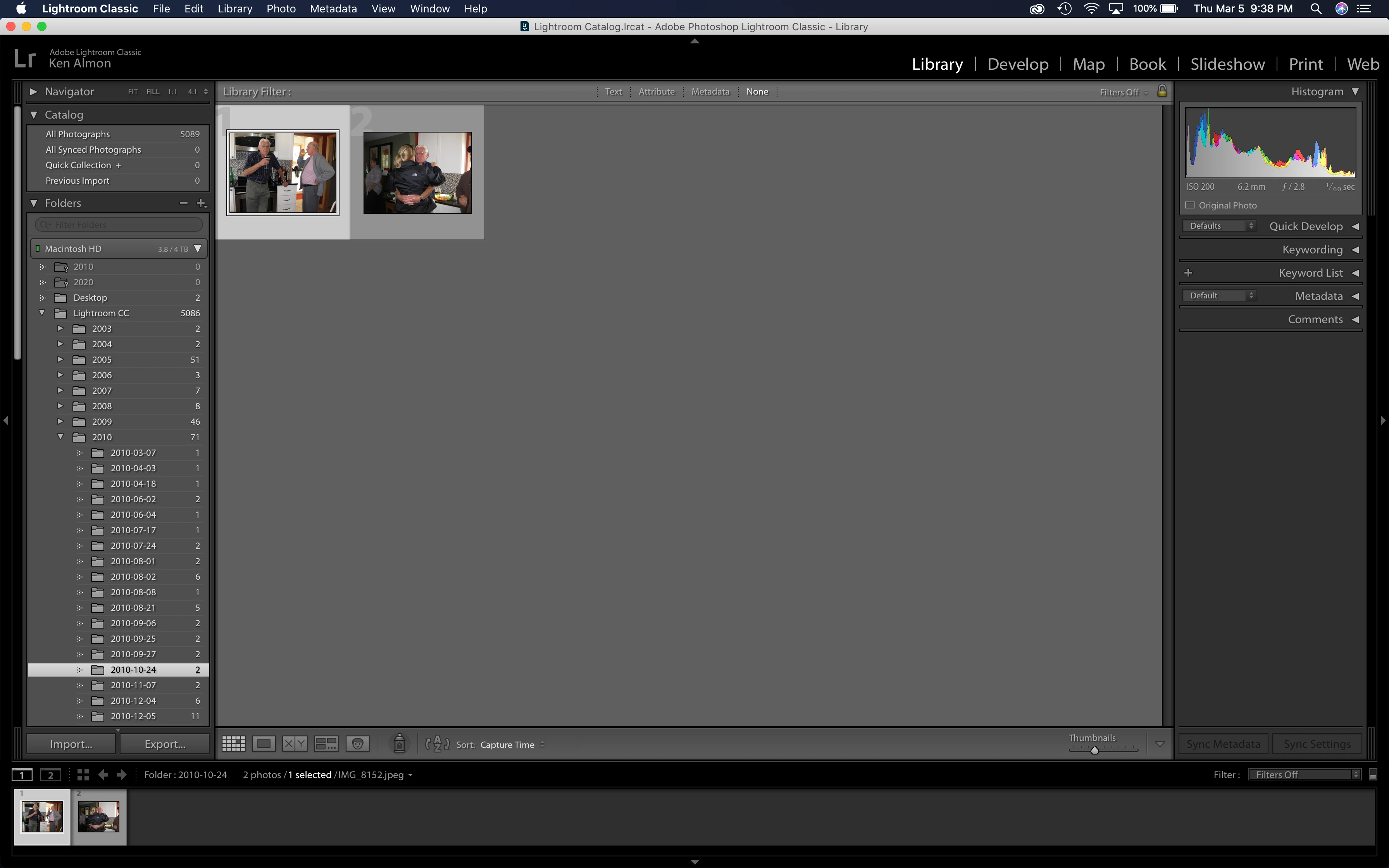Viewport: 1389px width, 868px height.
Task: Switch to the Develop module
Action: click(x=1018, y=64)
